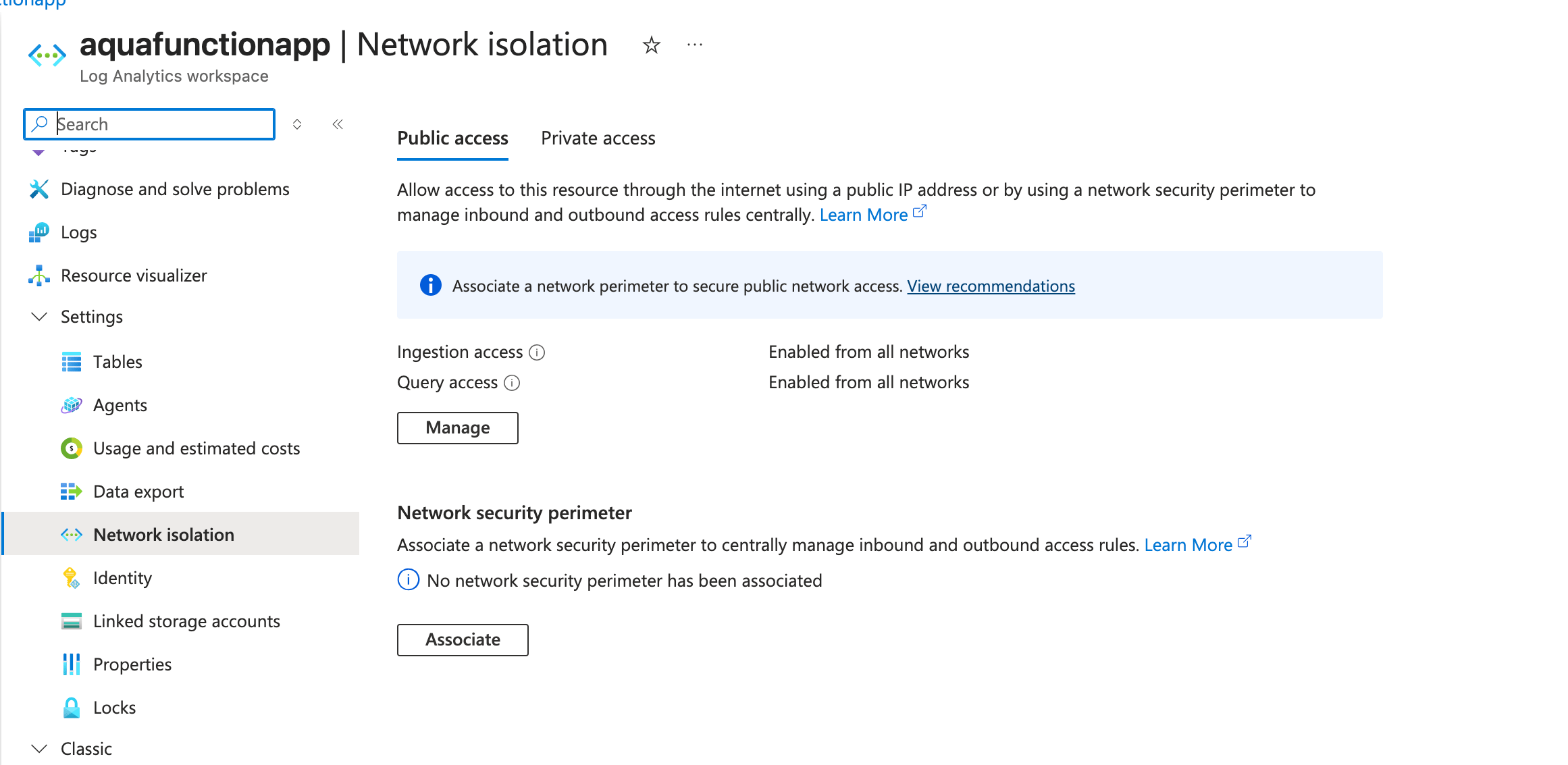
Task: Click the Associate button
Action: point(463,640)
